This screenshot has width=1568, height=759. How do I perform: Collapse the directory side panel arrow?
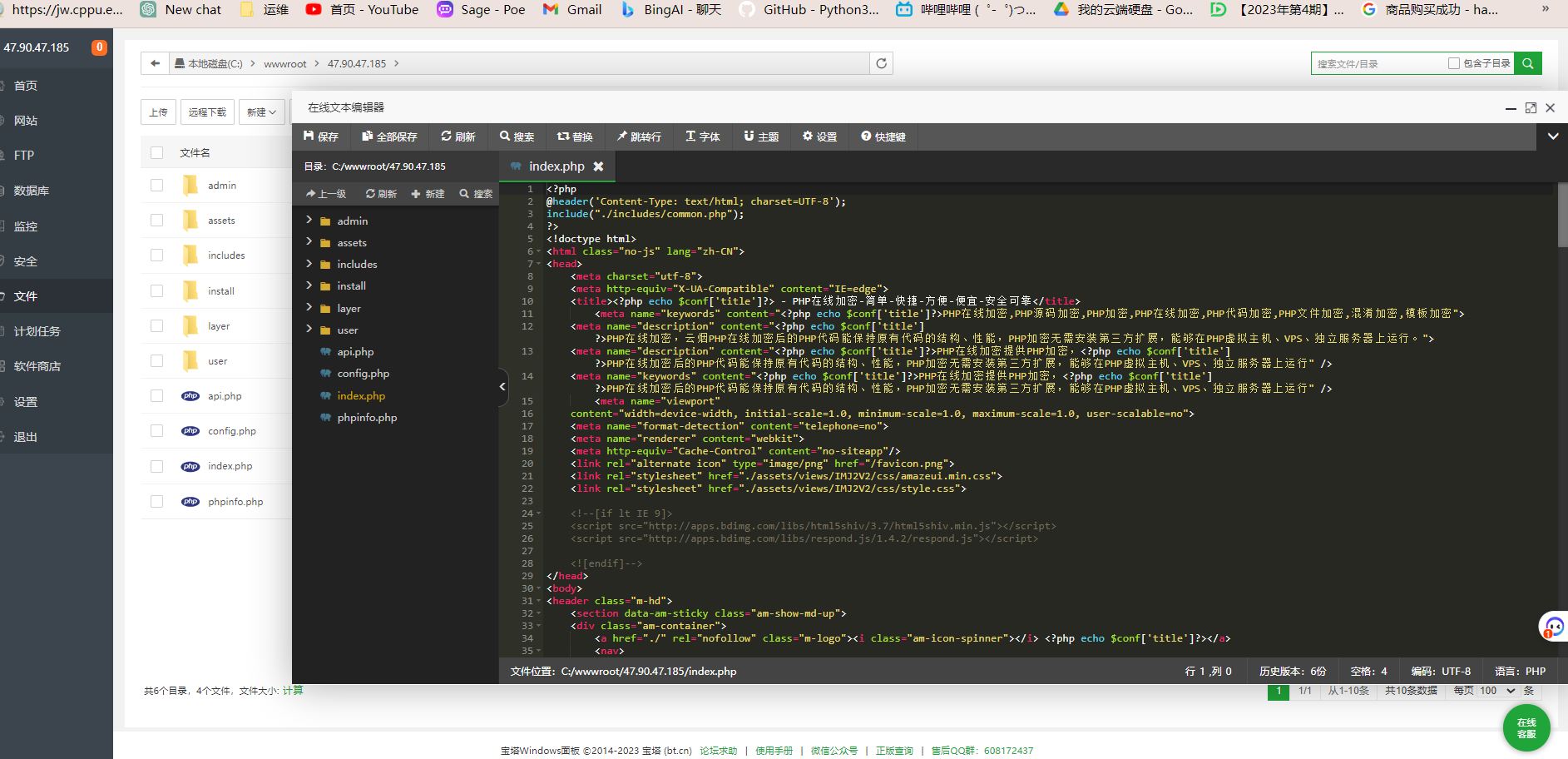(502, 386)
